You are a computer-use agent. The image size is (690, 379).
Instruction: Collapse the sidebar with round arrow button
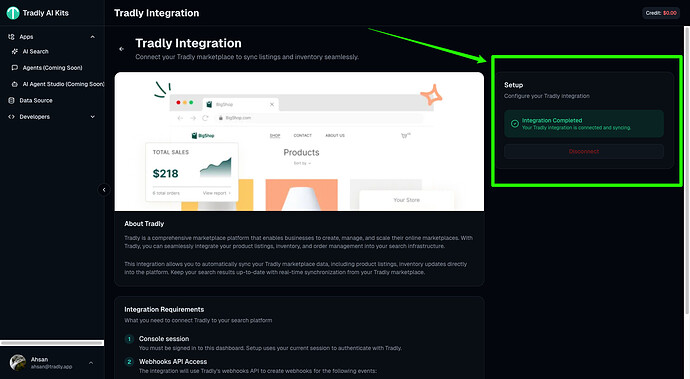[104, 190]
